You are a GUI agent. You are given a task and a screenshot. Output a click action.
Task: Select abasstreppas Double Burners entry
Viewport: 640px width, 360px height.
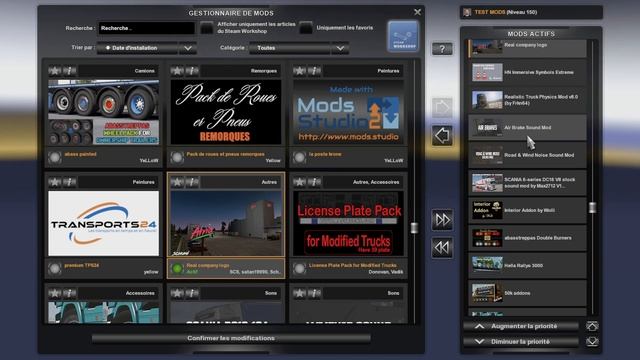point(527,238)
